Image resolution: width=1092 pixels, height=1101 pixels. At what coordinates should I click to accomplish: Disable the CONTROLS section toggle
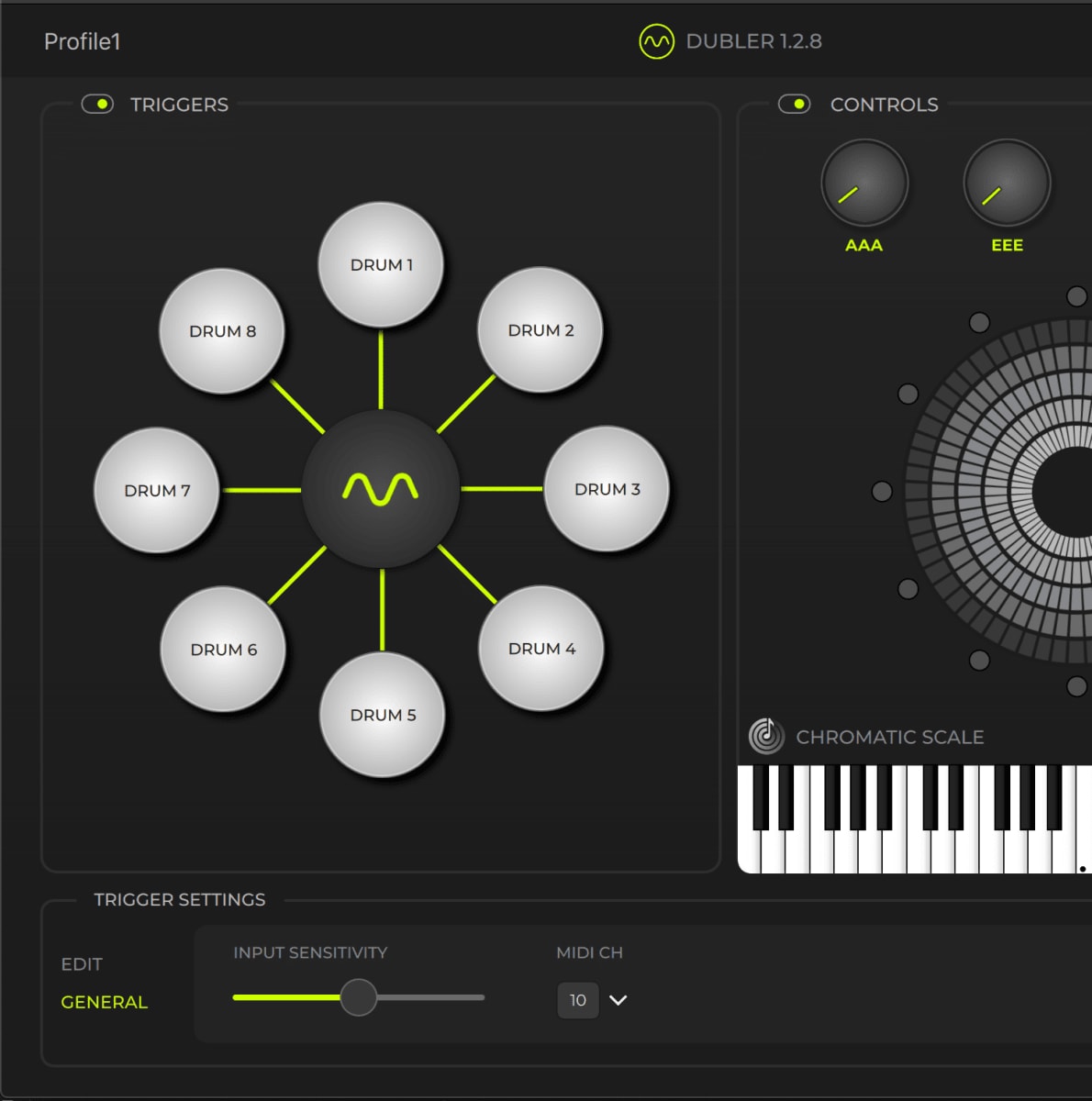[794, 105]
